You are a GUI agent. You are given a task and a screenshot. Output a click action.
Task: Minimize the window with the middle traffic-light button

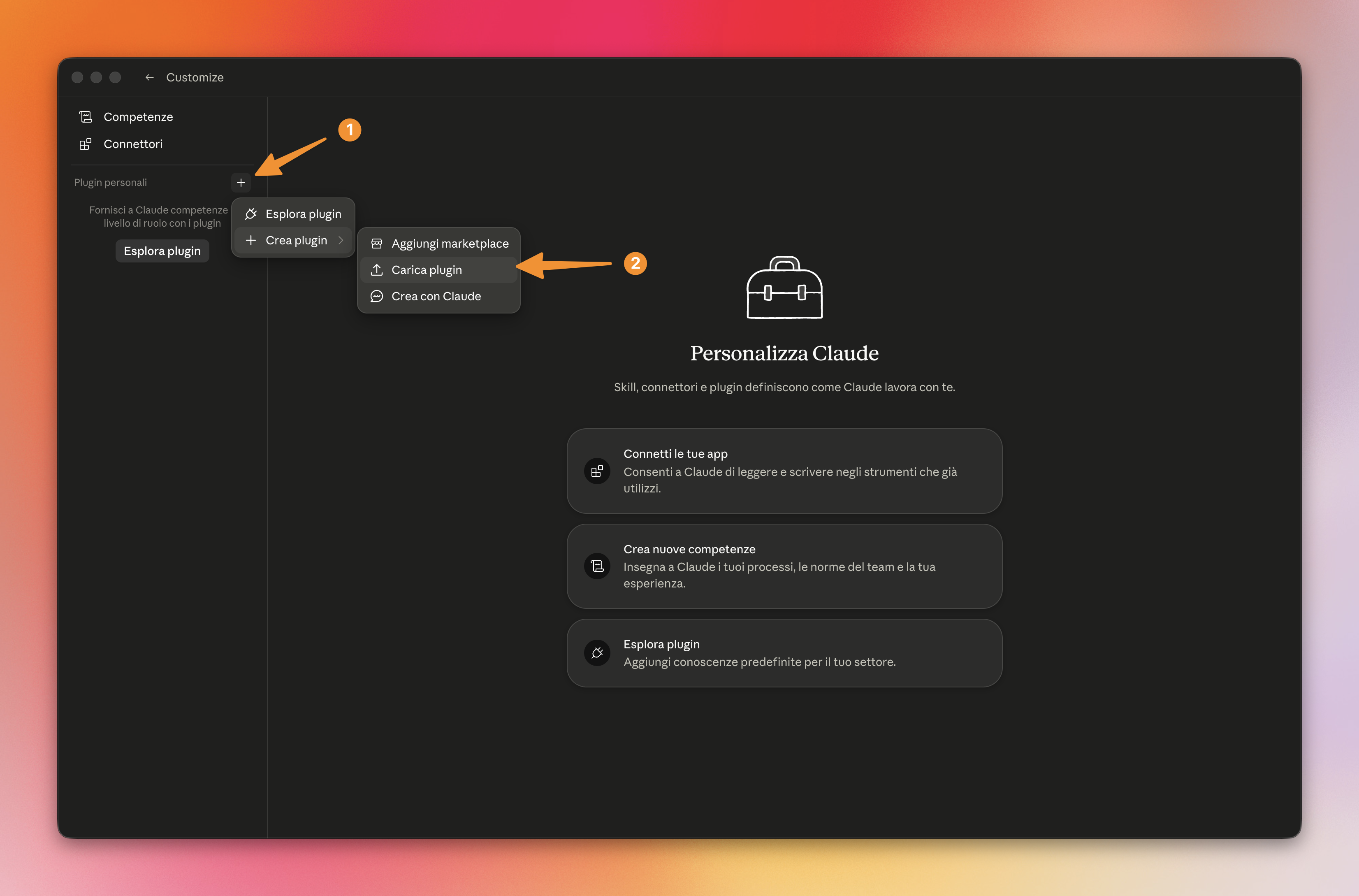(97, 77)
